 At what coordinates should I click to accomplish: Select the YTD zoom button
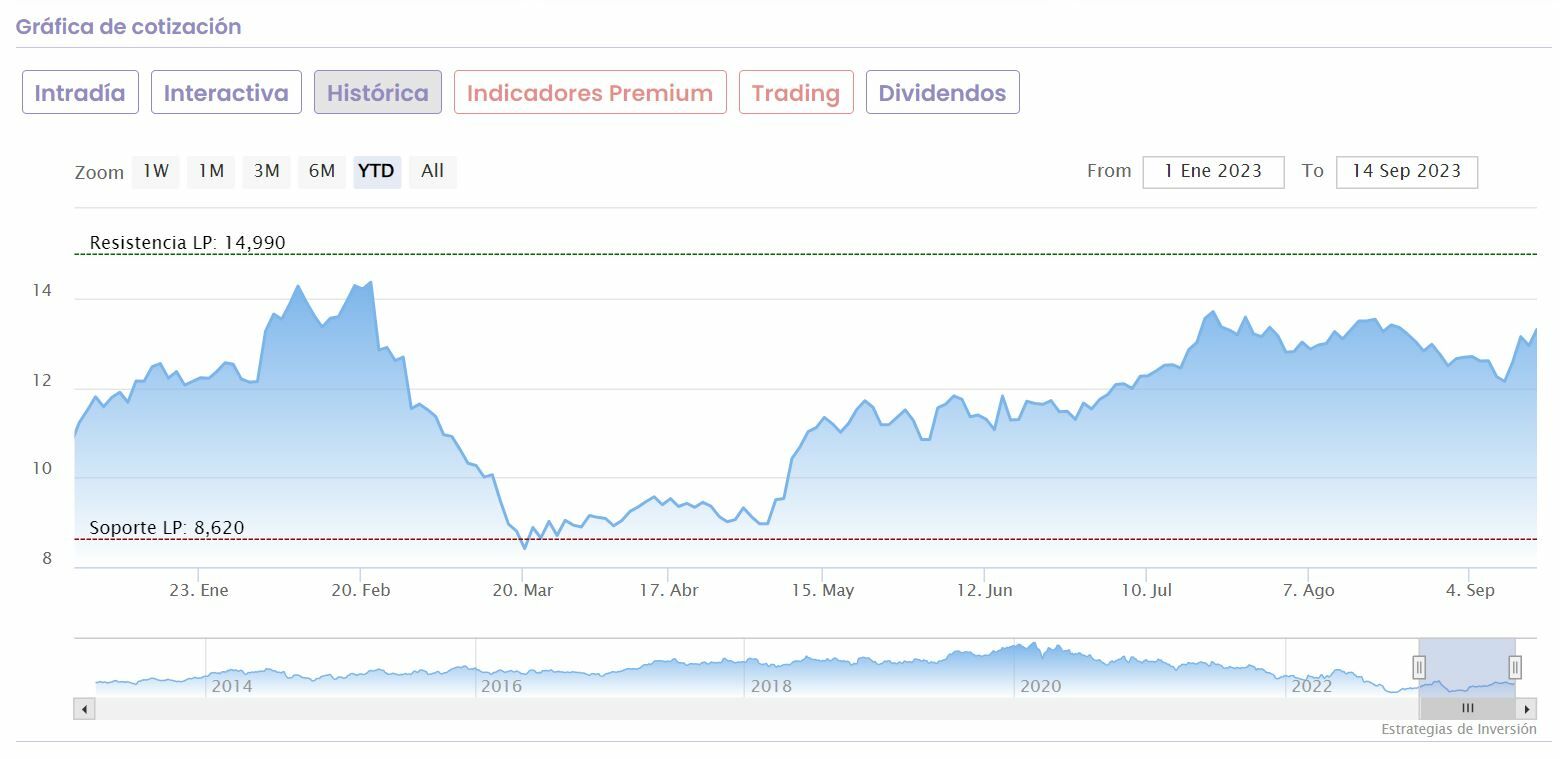pos(377,171)
